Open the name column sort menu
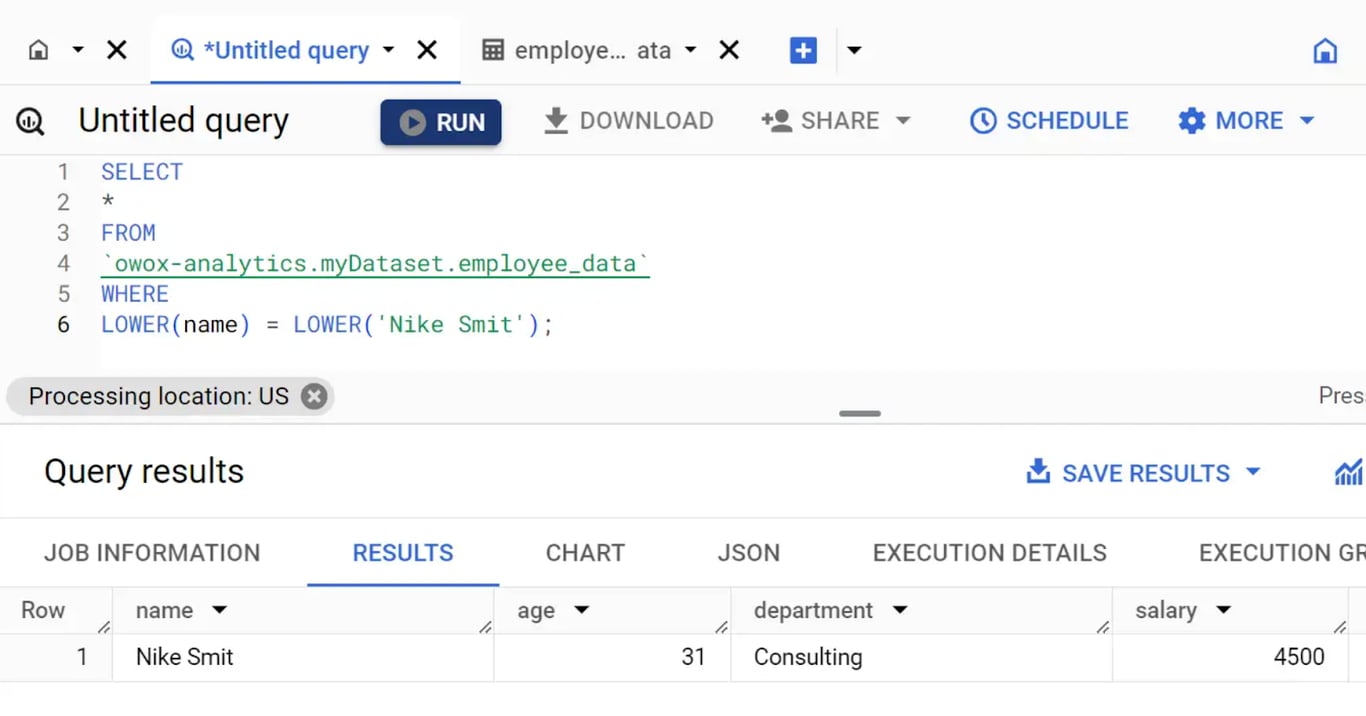Image resolution: width=1366 pixels, height=716 pixels. (220, 610)
